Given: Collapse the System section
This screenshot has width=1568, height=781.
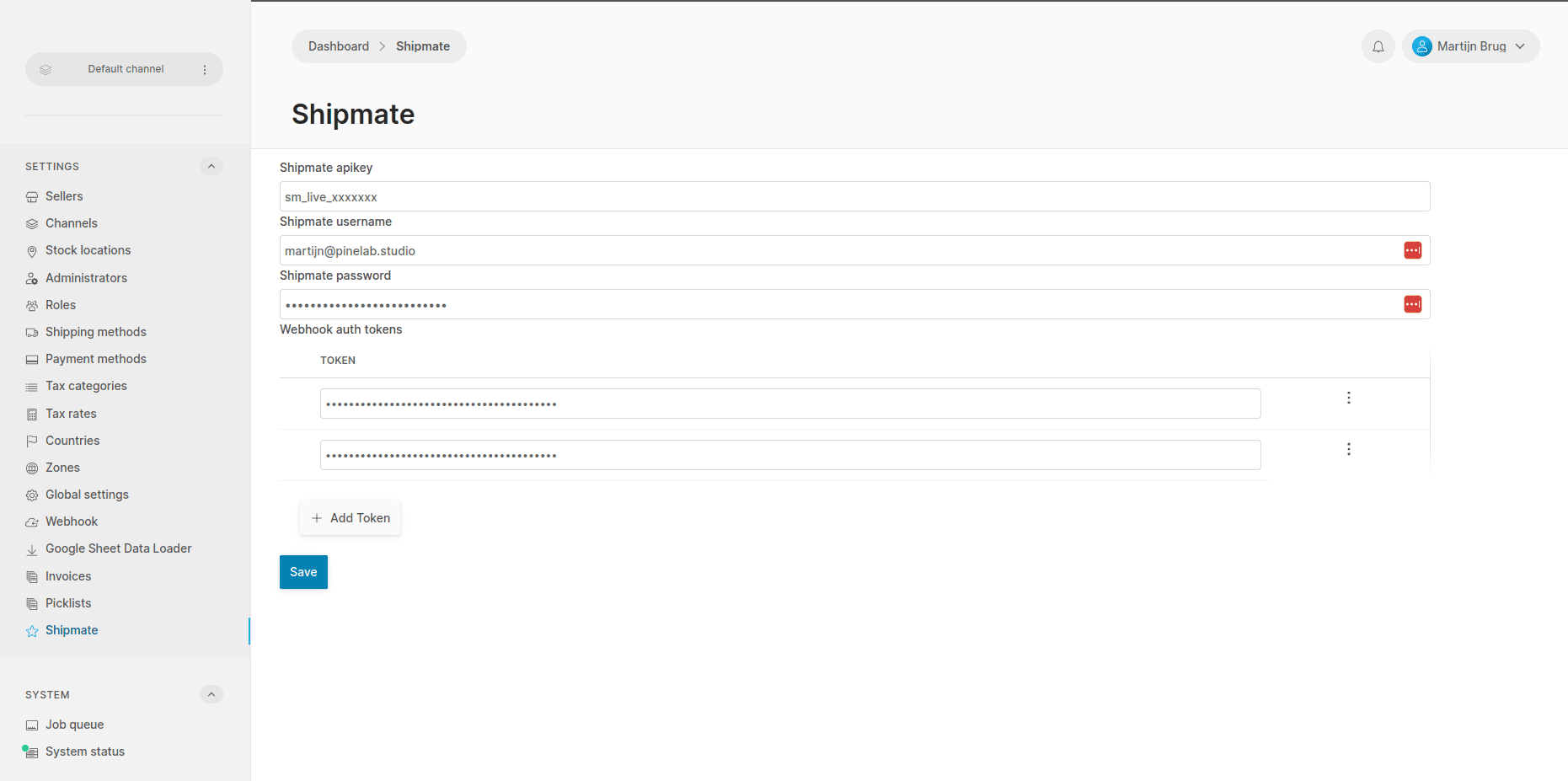Looking at the screenshot, I should coord(211,694).
